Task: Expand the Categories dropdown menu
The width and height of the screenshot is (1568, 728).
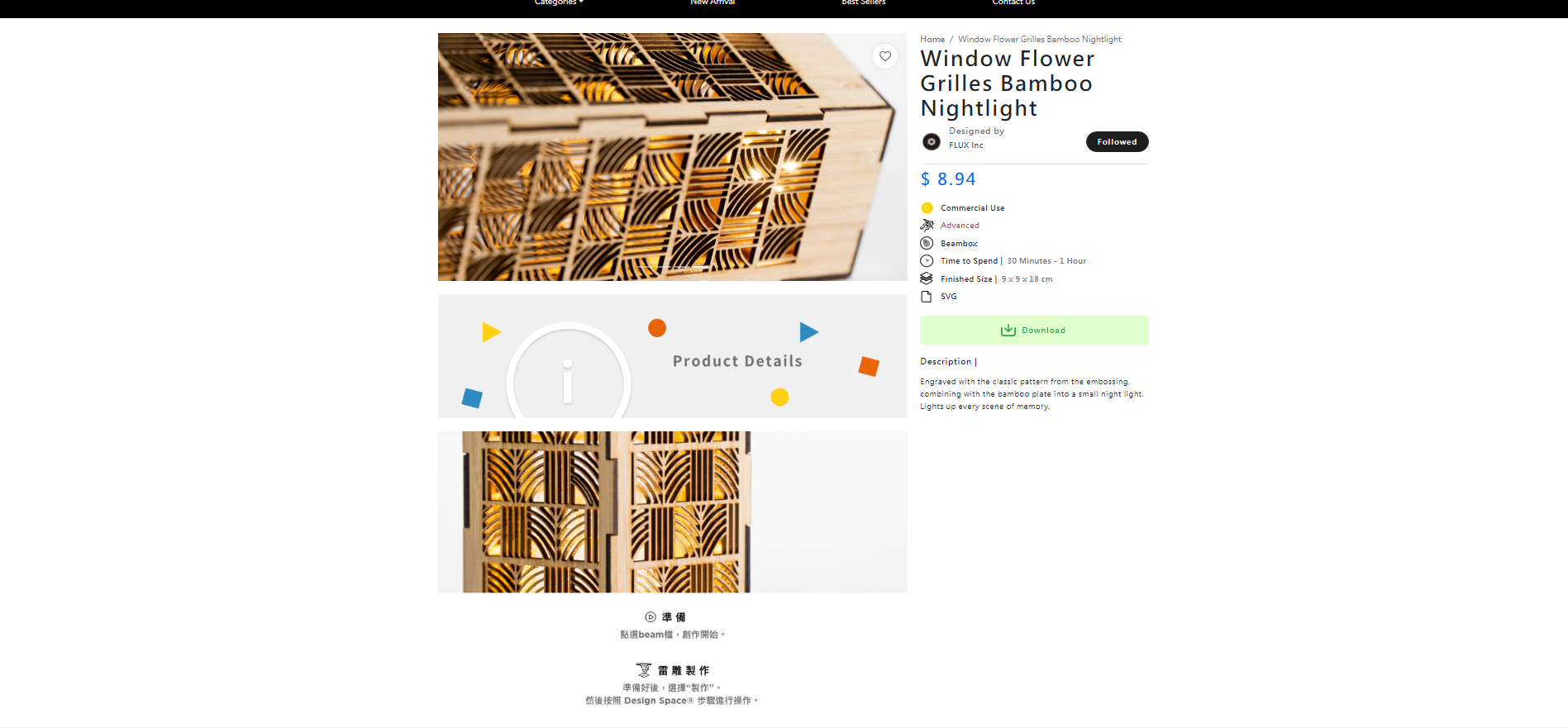Action: 559,2
